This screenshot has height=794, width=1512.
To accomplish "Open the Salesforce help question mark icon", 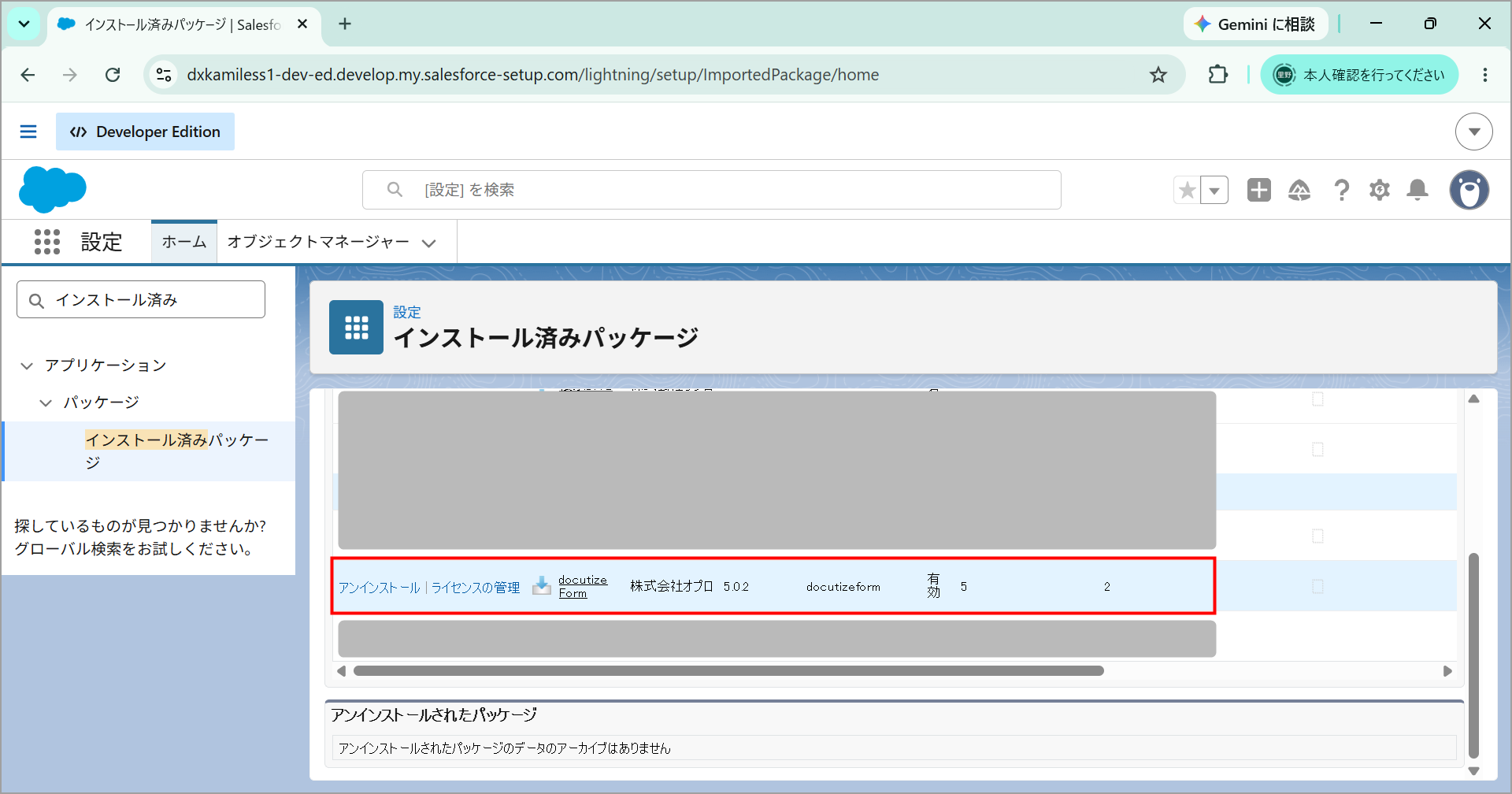I will pyautogui.click(x=1341, y=190).
